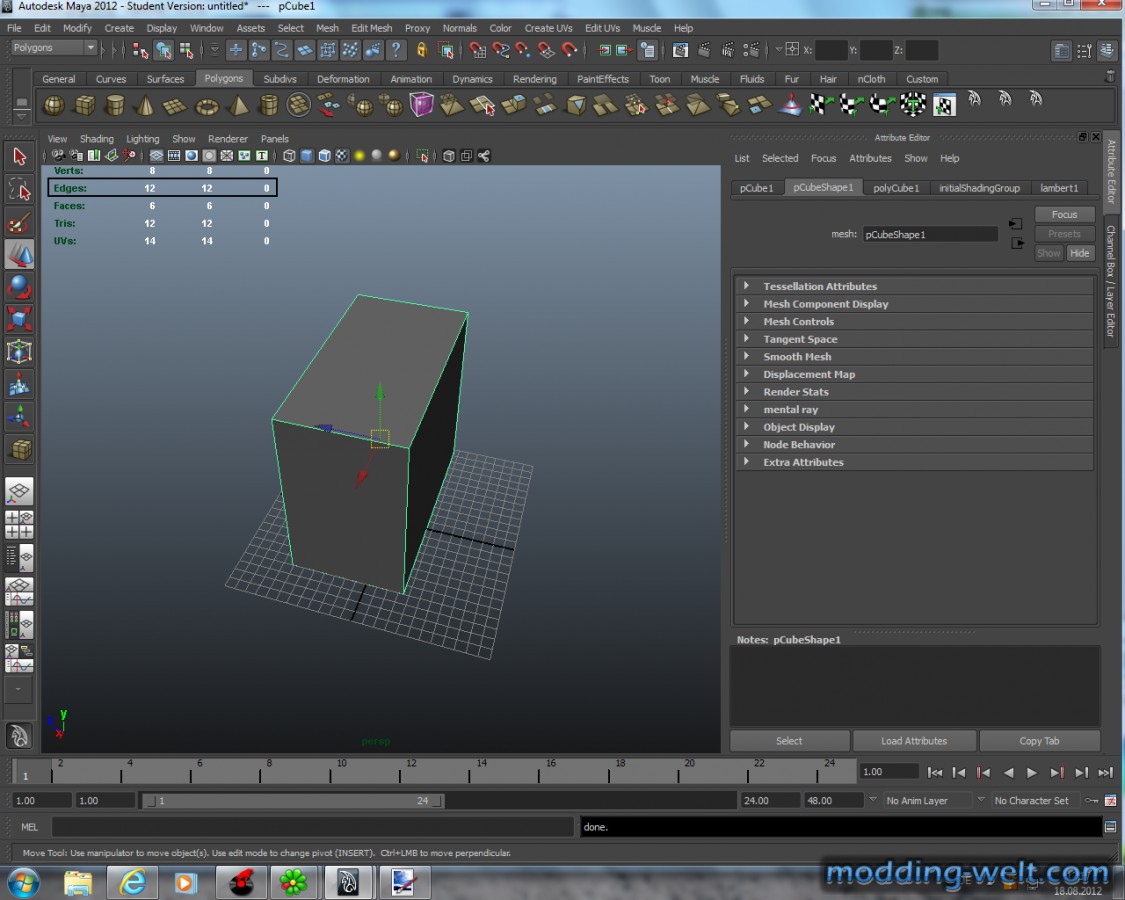
Task: Expand Smooth Mesh section
Action: point(914,357)
